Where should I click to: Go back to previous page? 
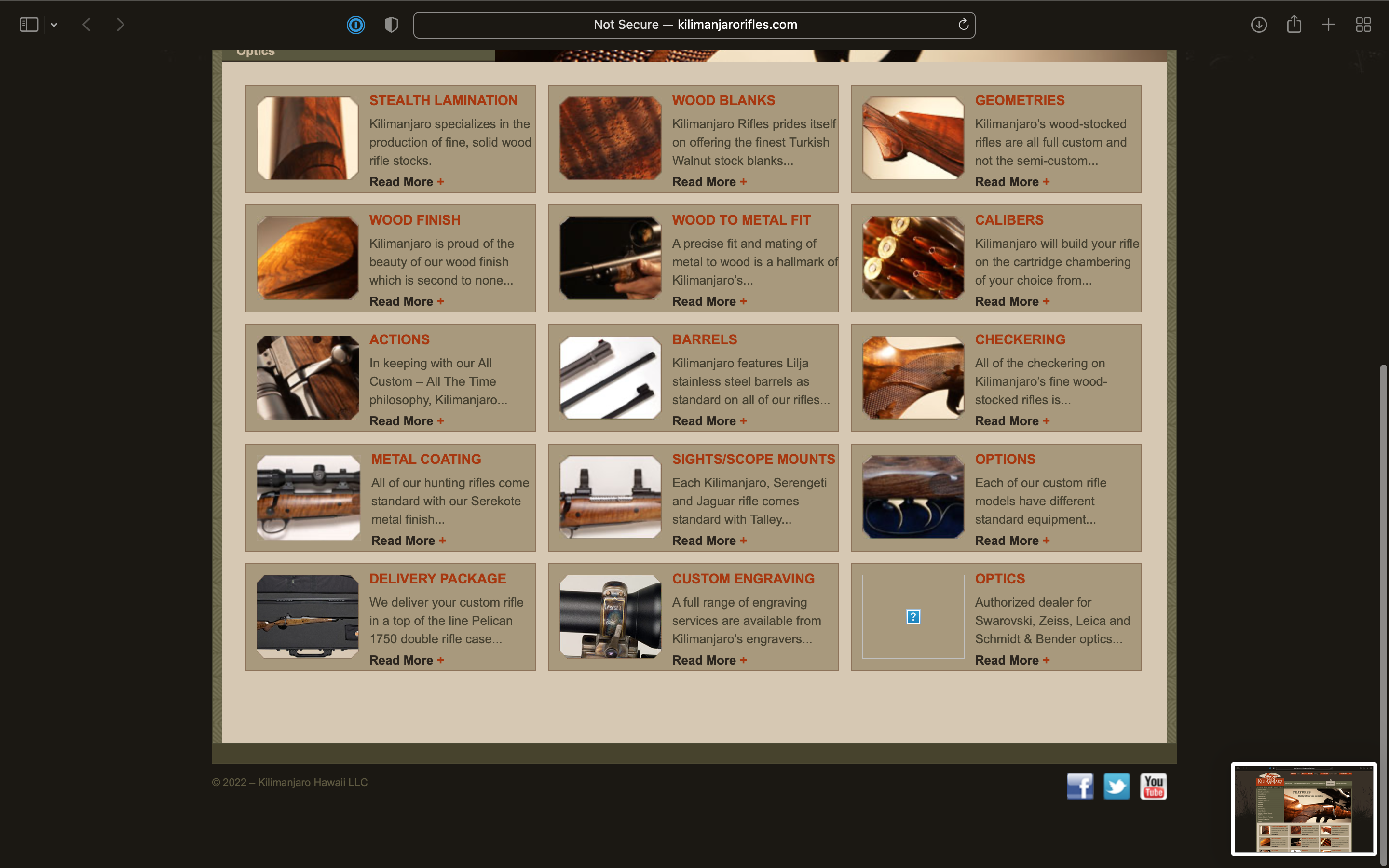click(x=87, y=25)
